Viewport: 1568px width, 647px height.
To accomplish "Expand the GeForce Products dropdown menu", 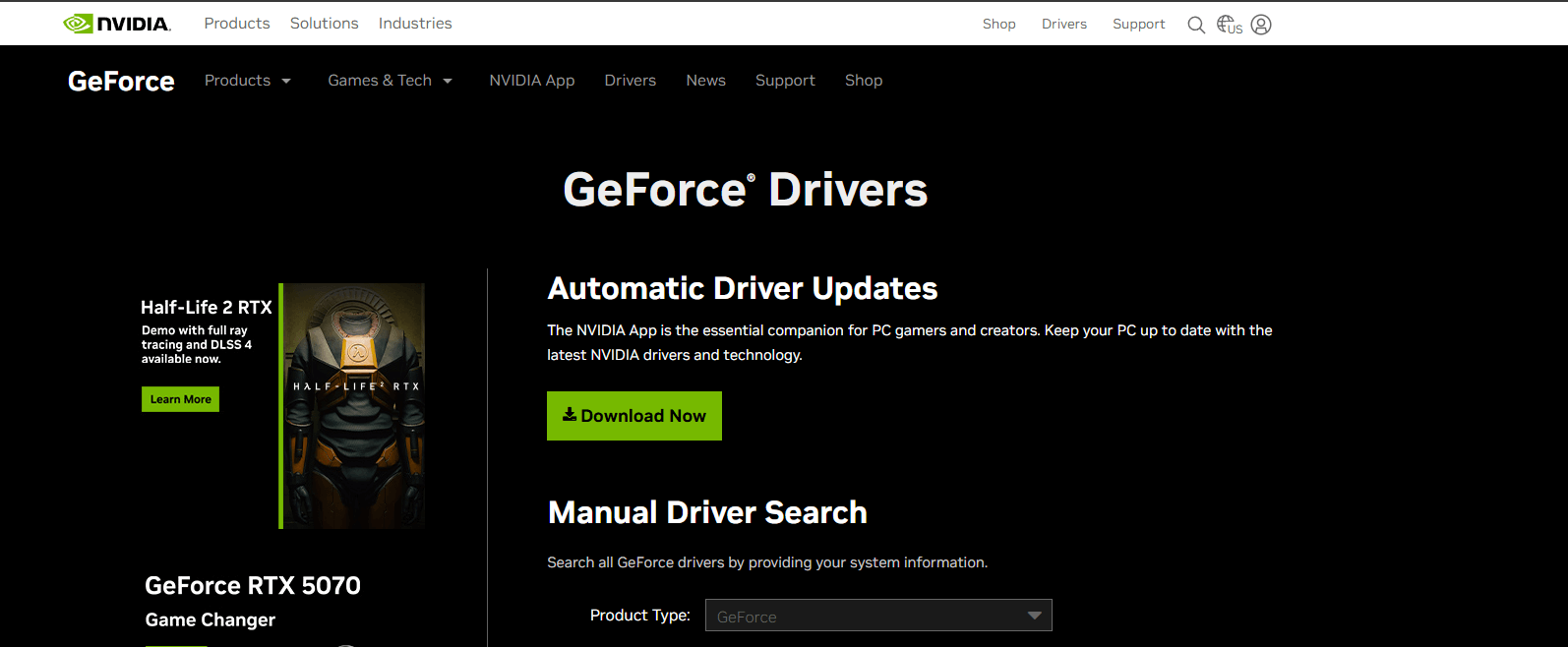I will tap(247, 81).
